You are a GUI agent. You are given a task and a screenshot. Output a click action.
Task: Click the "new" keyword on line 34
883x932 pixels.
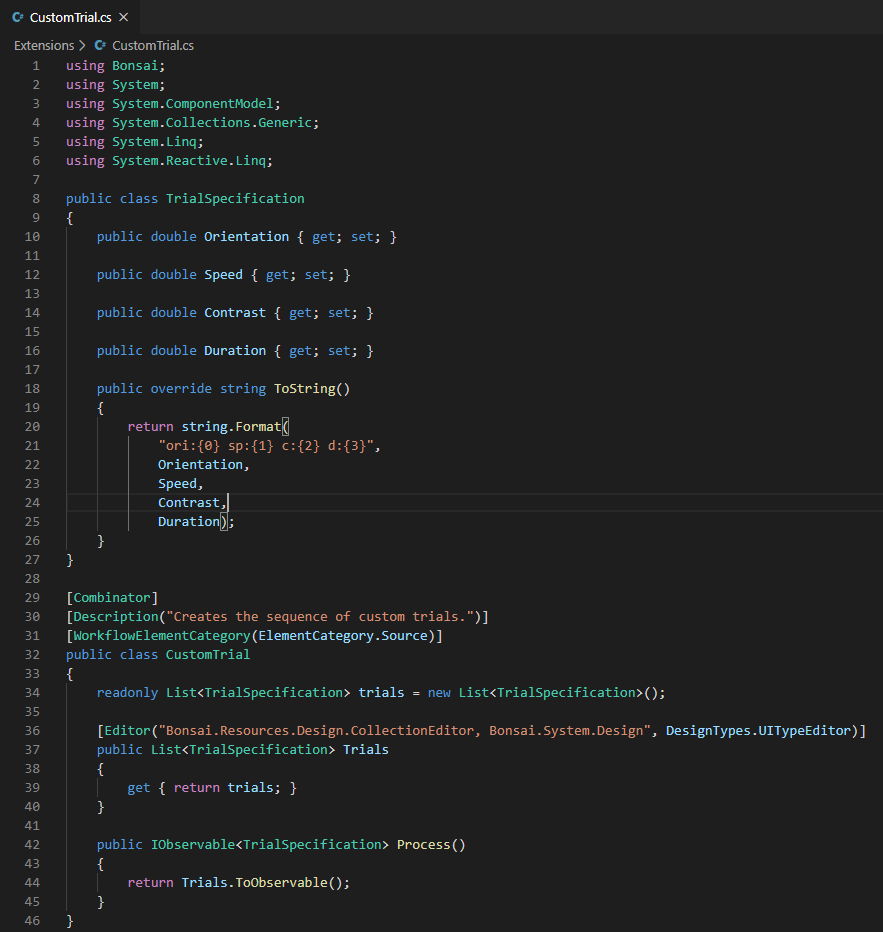click(x=439, y=692)
